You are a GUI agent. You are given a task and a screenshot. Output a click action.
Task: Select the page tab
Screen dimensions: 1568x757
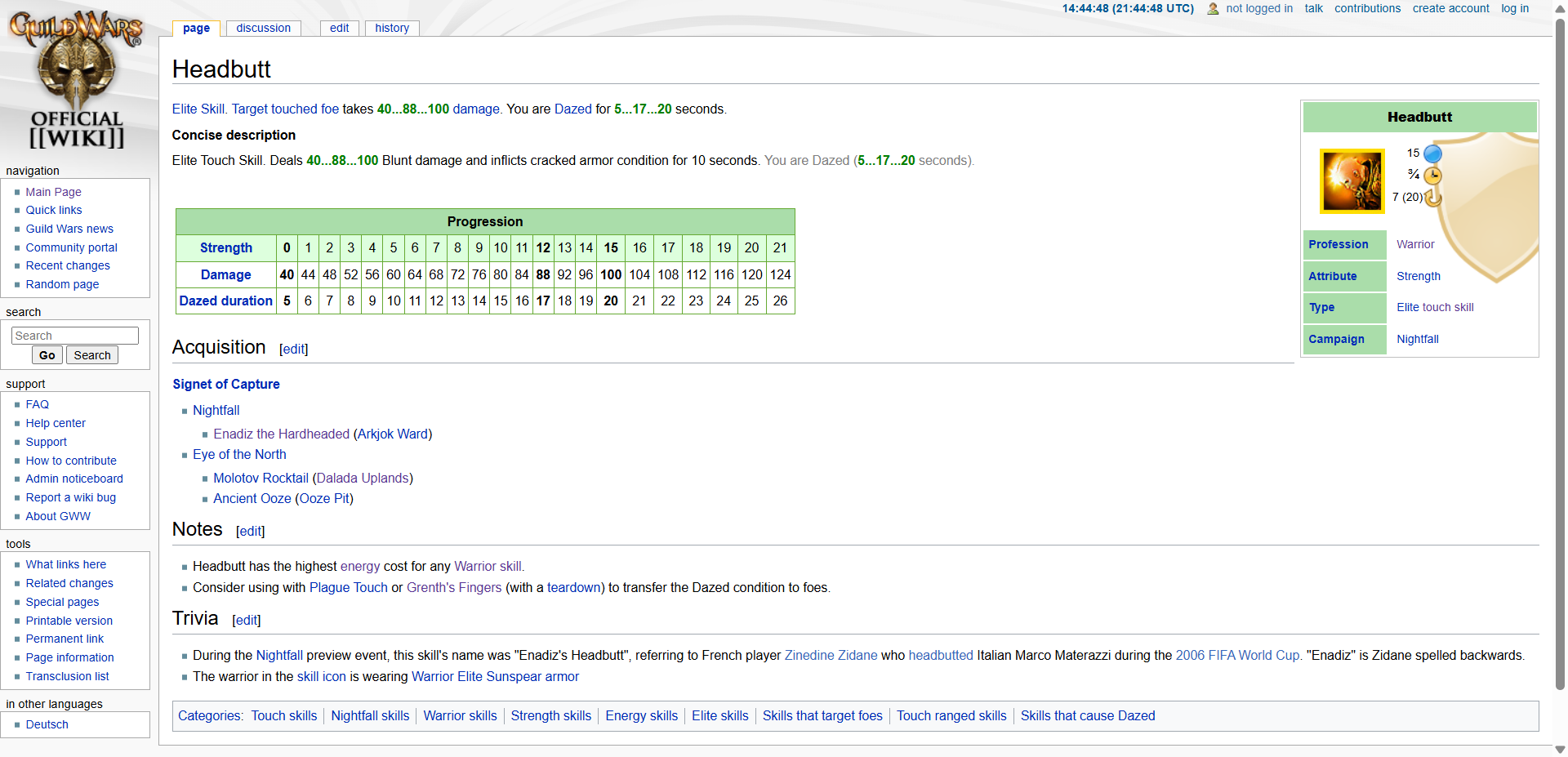pyautogui.click(x=196, y=28)
